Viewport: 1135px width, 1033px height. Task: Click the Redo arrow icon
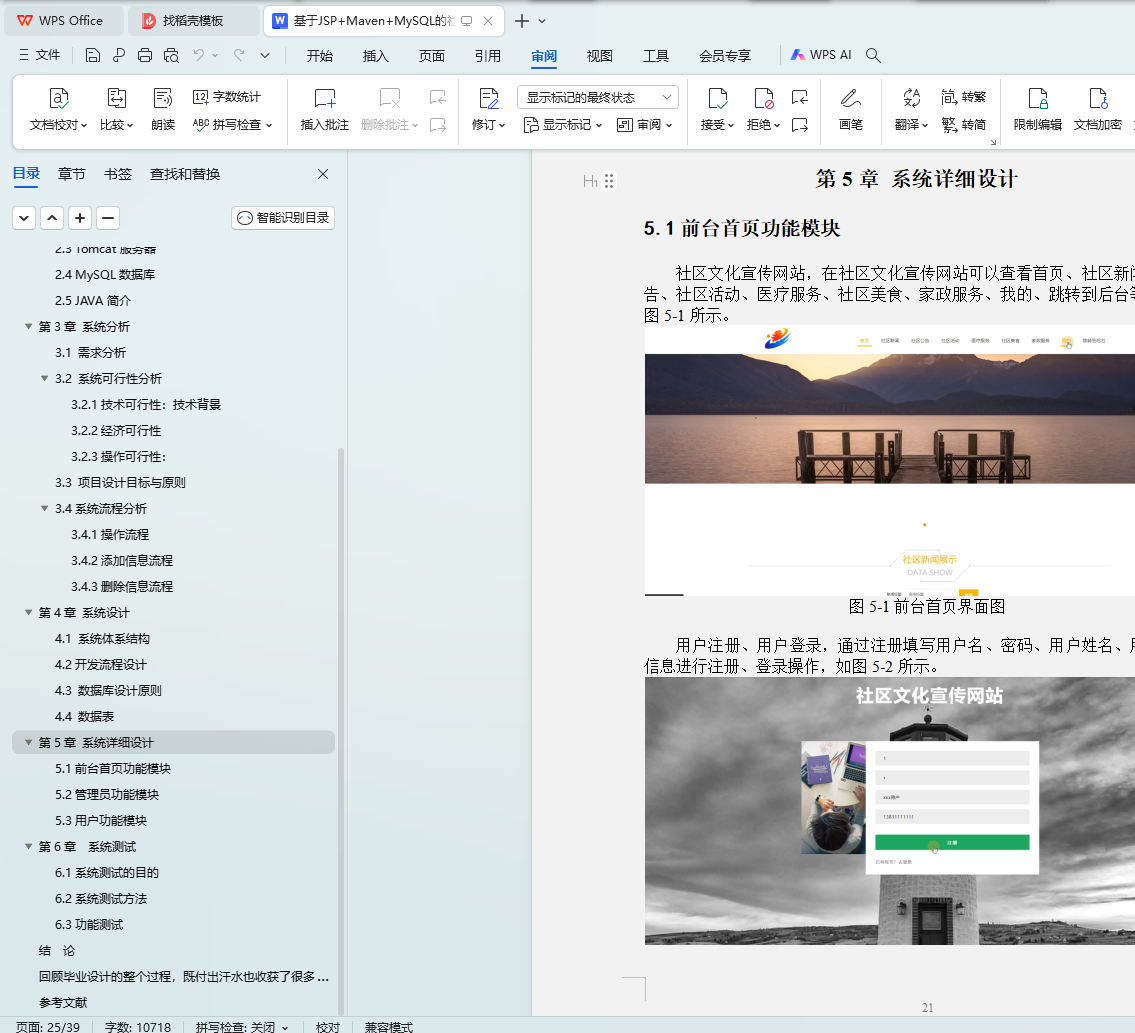(239, 55)
